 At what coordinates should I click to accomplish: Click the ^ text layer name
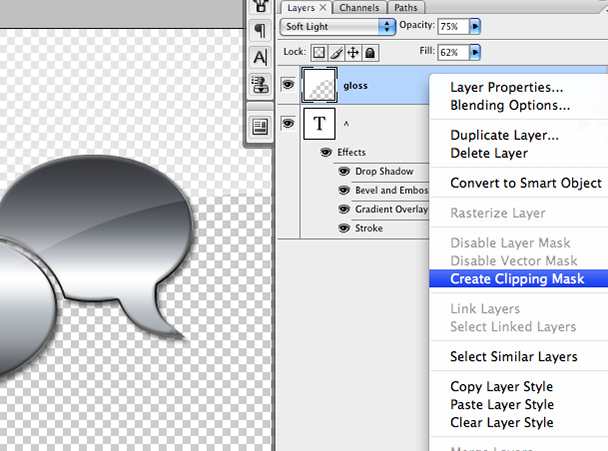(346, 124)
